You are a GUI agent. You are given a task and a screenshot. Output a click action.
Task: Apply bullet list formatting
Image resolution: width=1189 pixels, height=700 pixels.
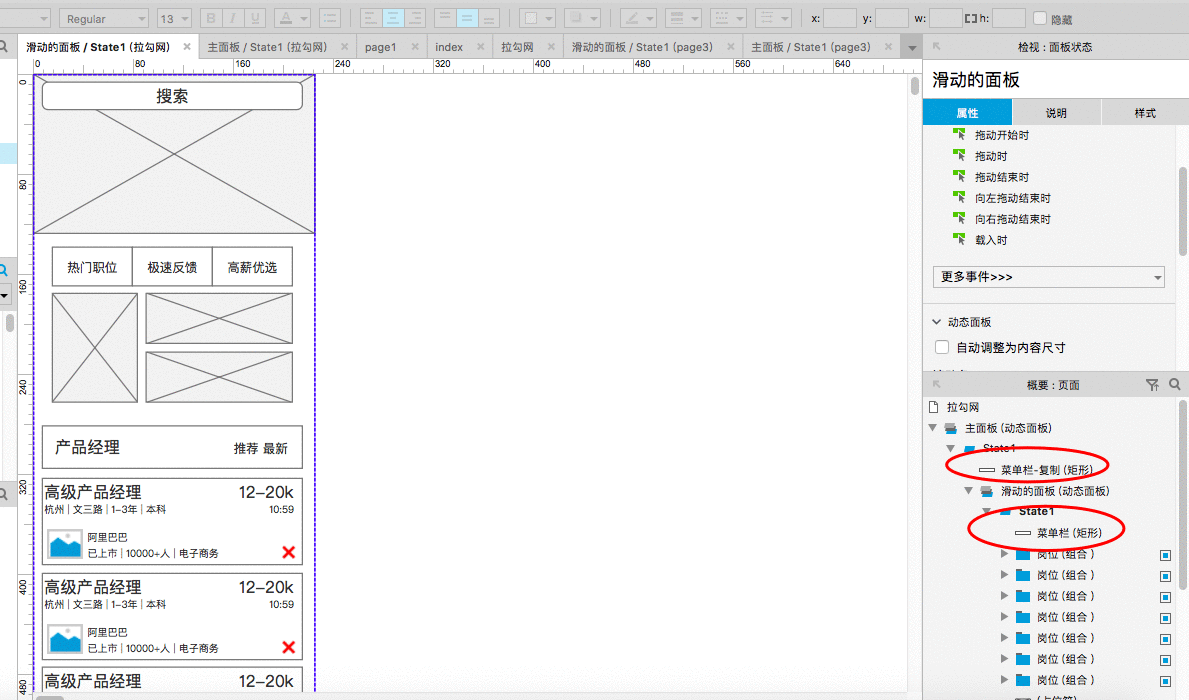coord(329,18)
